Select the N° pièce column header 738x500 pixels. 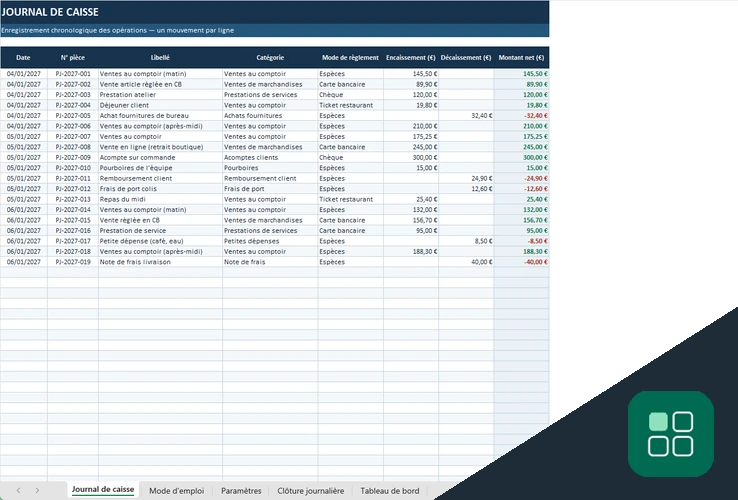click(73, 57)
